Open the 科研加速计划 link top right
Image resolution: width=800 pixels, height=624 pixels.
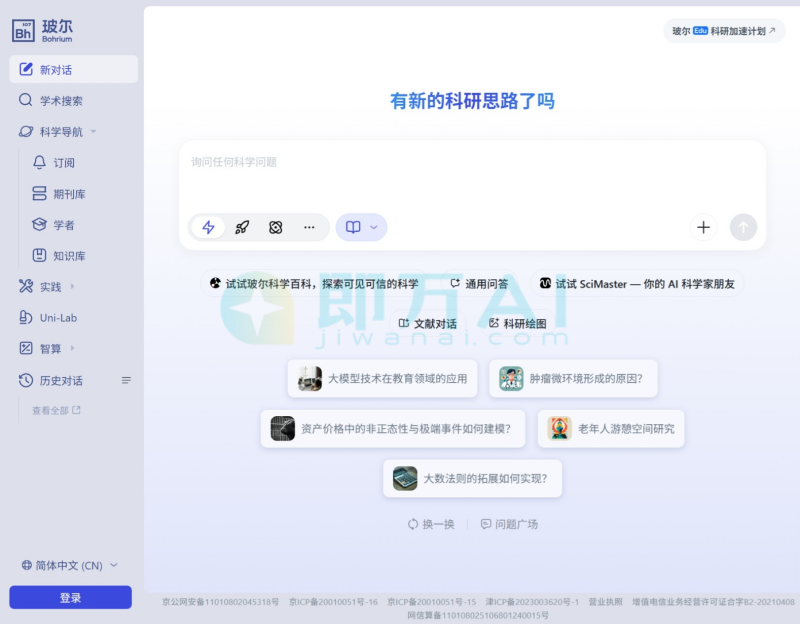(x=728, y=31)
